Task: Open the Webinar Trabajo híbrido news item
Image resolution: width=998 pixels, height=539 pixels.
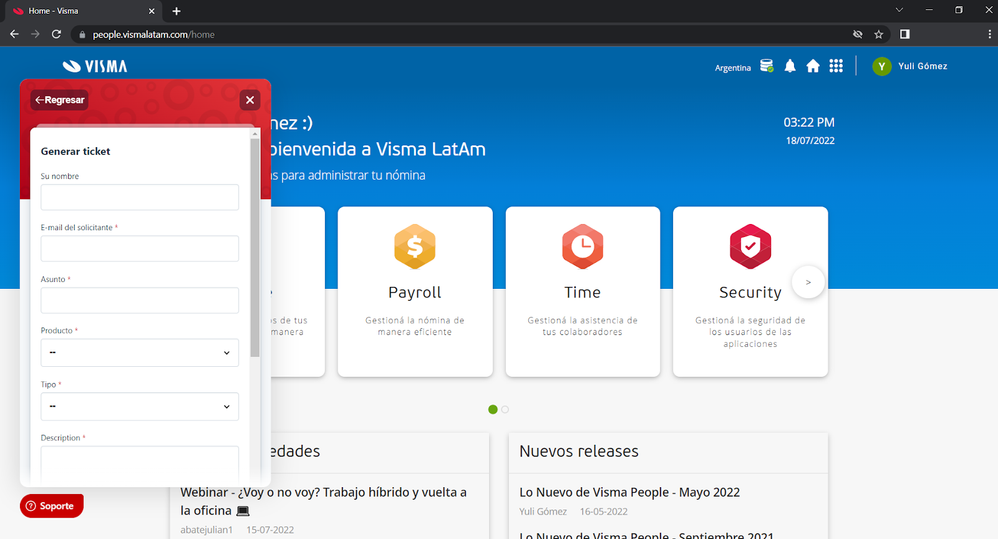Action: pyautogui.click(x=323, y=501)
